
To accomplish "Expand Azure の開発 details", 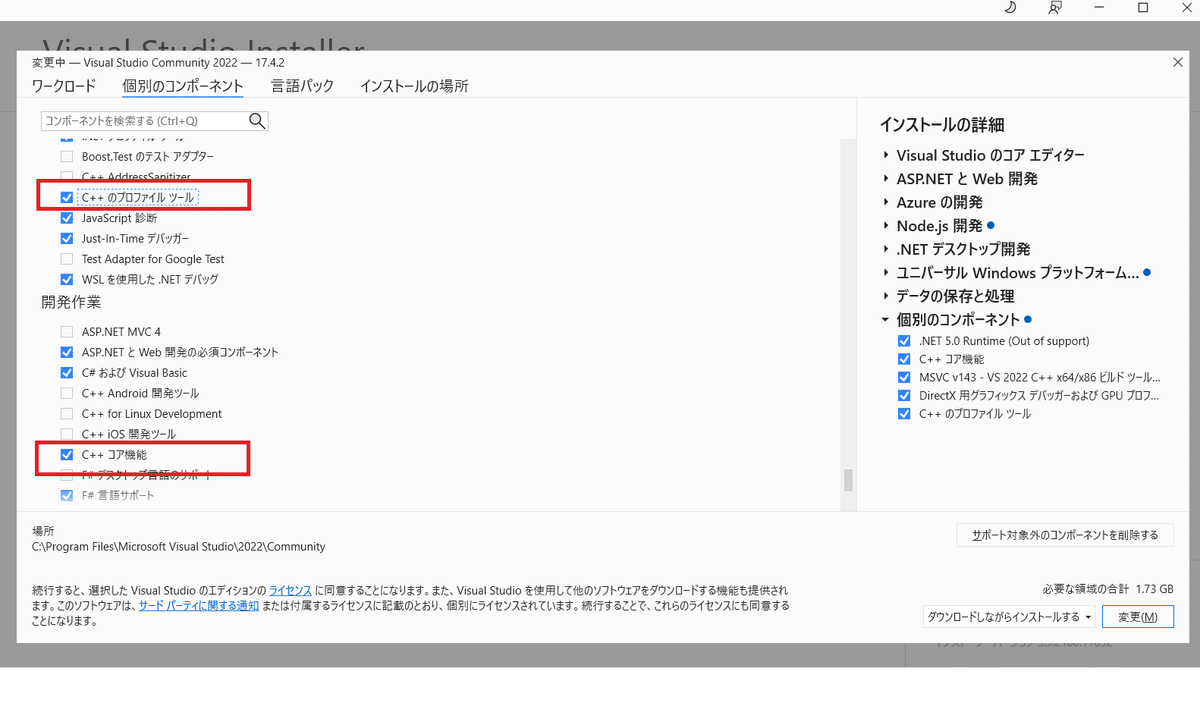I will point(885,202).
